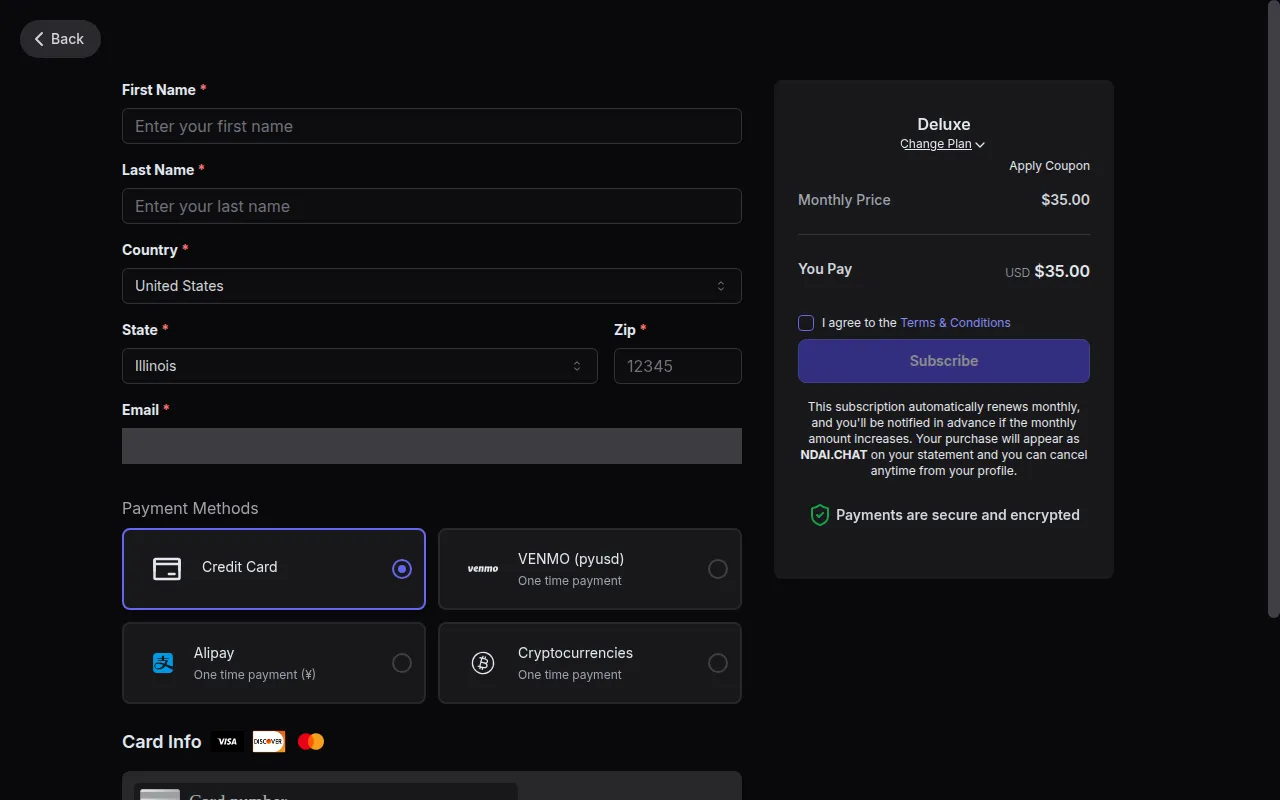
Task: Click the Venmo logo icon
Action: [x=483, y=569]
